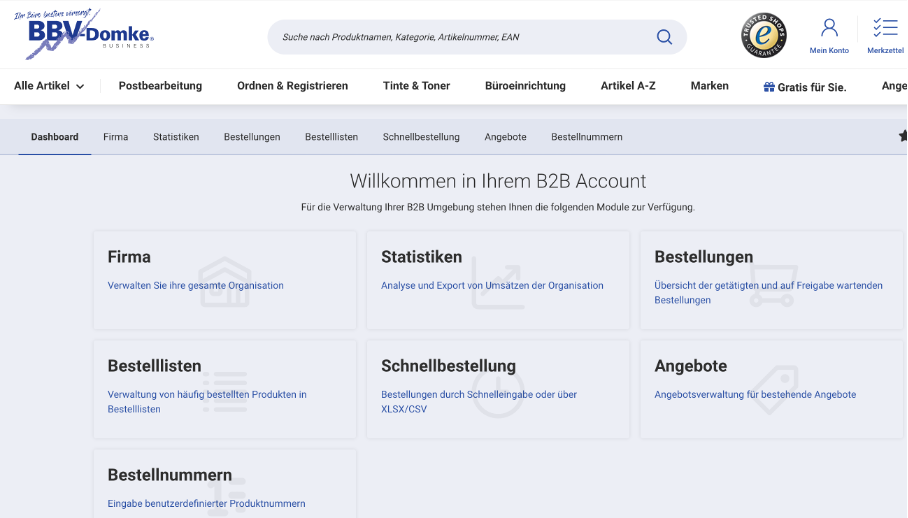
Task: Click Übersicht der getätigten Bestellungen link
Action: point(768,293)
